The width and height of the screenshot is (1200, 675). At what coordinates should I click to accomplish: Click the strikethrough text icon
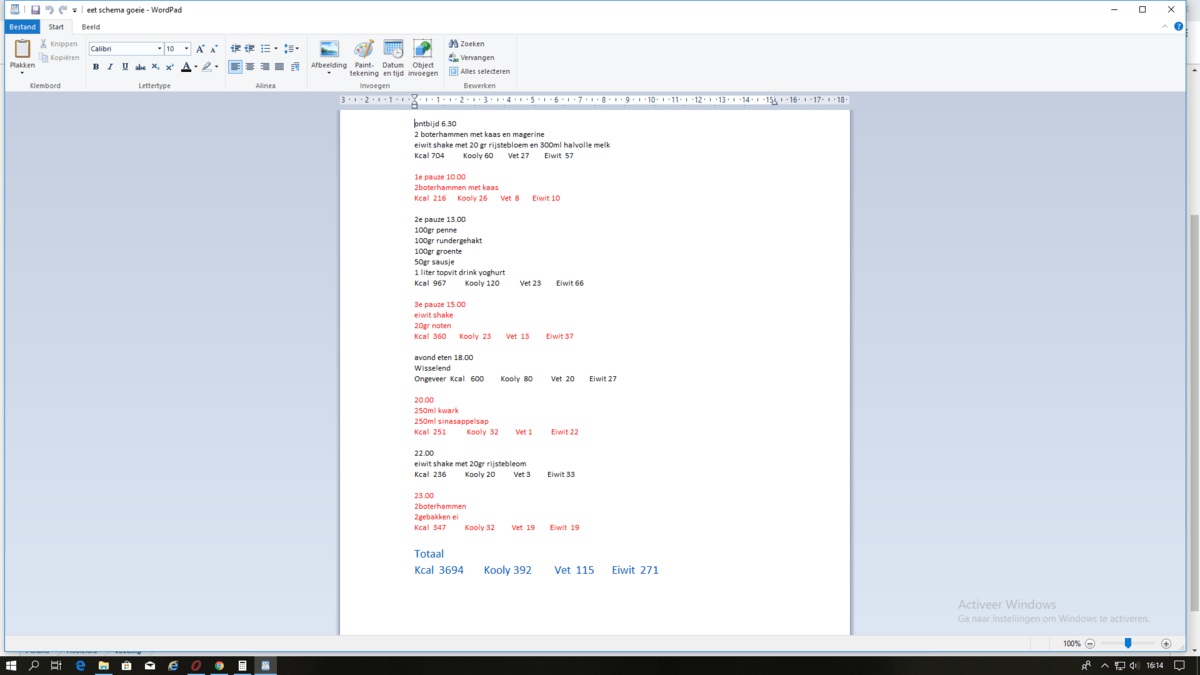point(140,67)
